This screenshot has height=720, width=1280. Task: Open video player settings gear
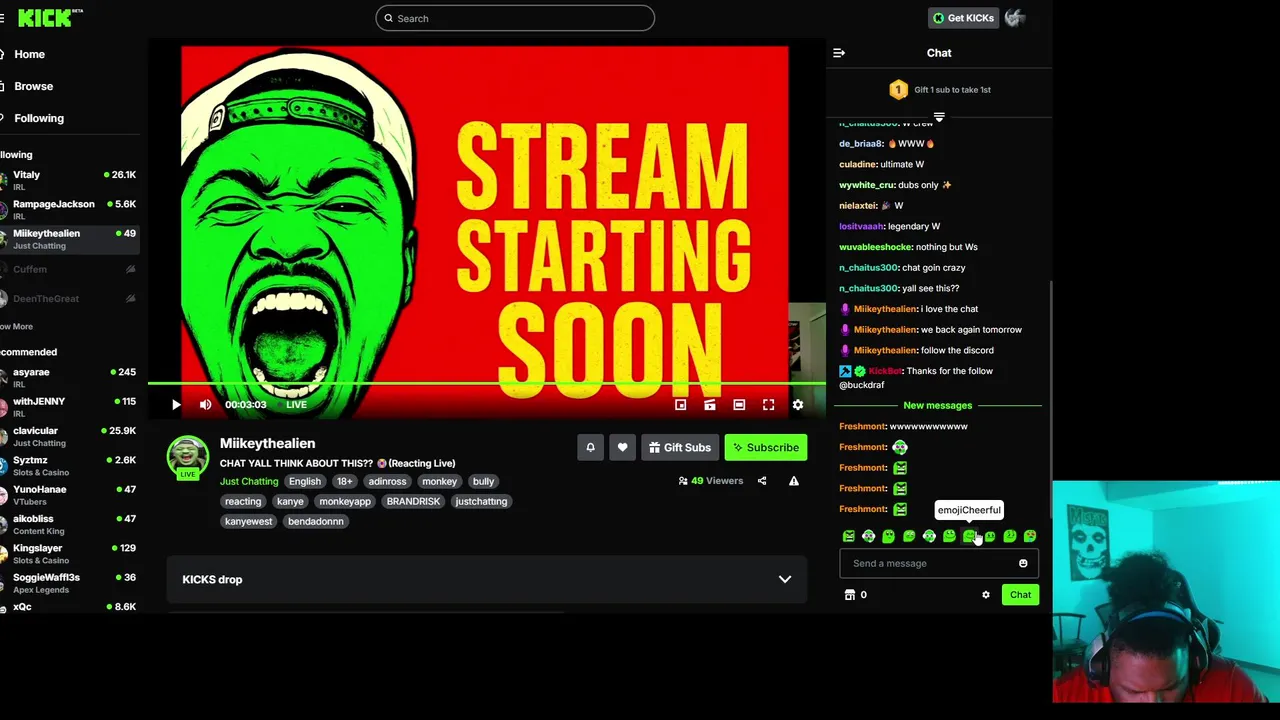[x=798, y=404]
